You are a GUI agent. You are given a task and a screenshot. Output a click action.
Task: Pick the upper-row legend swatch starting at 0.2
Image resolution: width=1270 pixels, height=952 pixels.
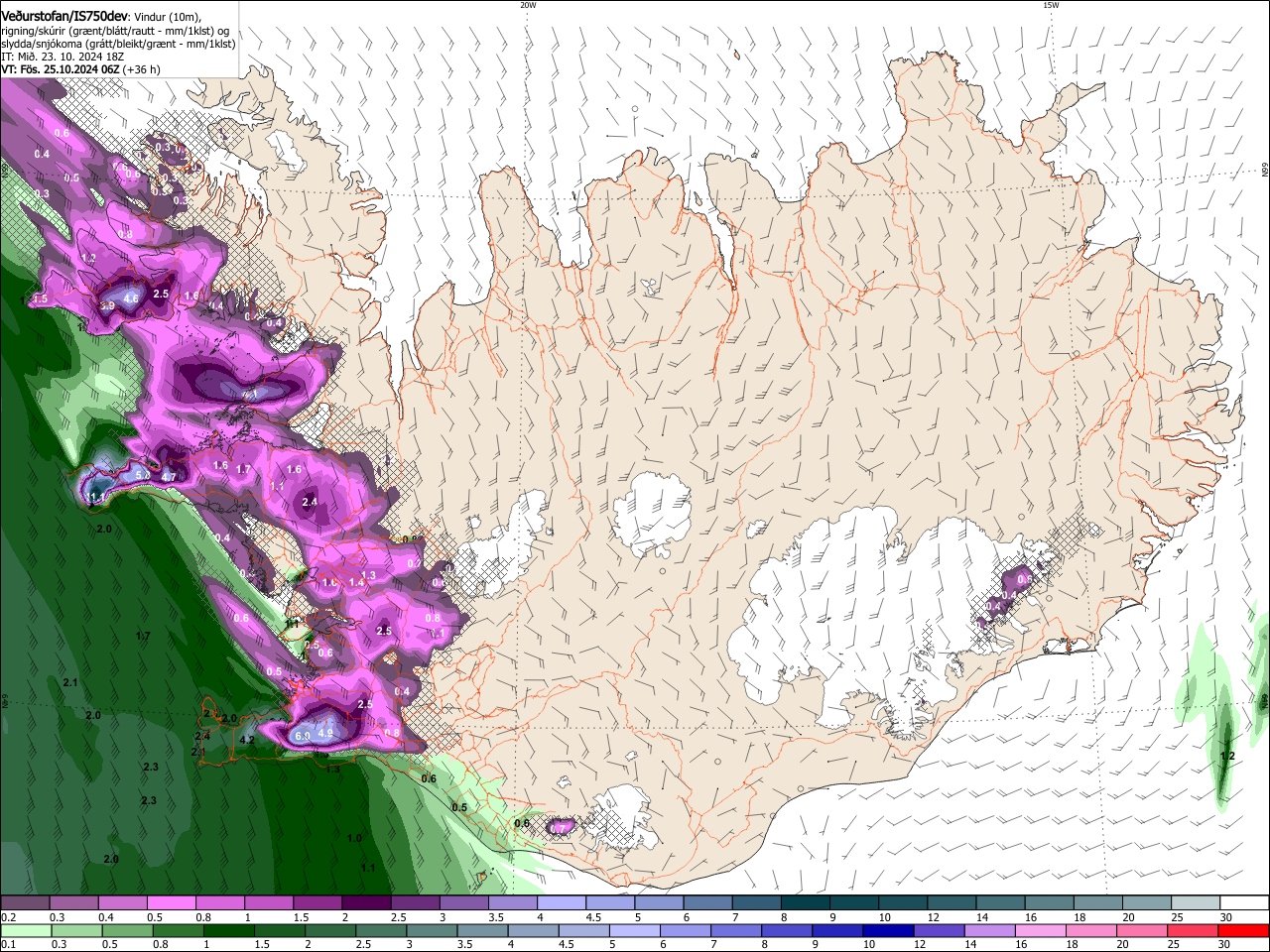pos(25,903)
